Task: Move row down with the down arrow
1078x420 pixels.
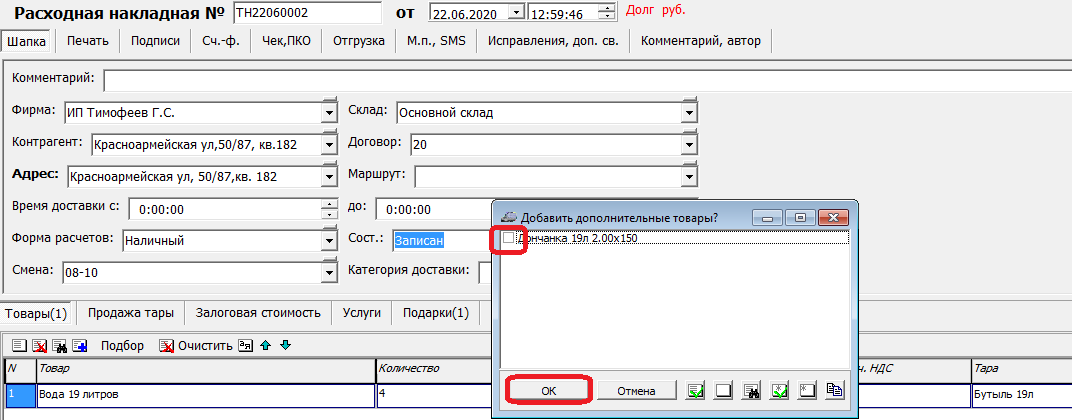Action: (x=285, y=346)
